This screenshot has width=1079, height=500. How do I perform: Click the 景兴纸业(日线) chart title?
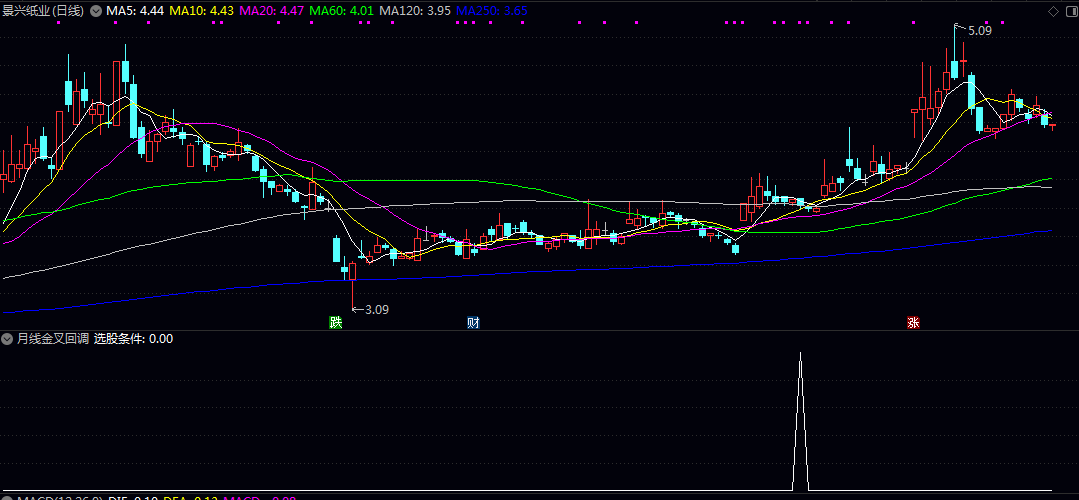click(43, 11)
